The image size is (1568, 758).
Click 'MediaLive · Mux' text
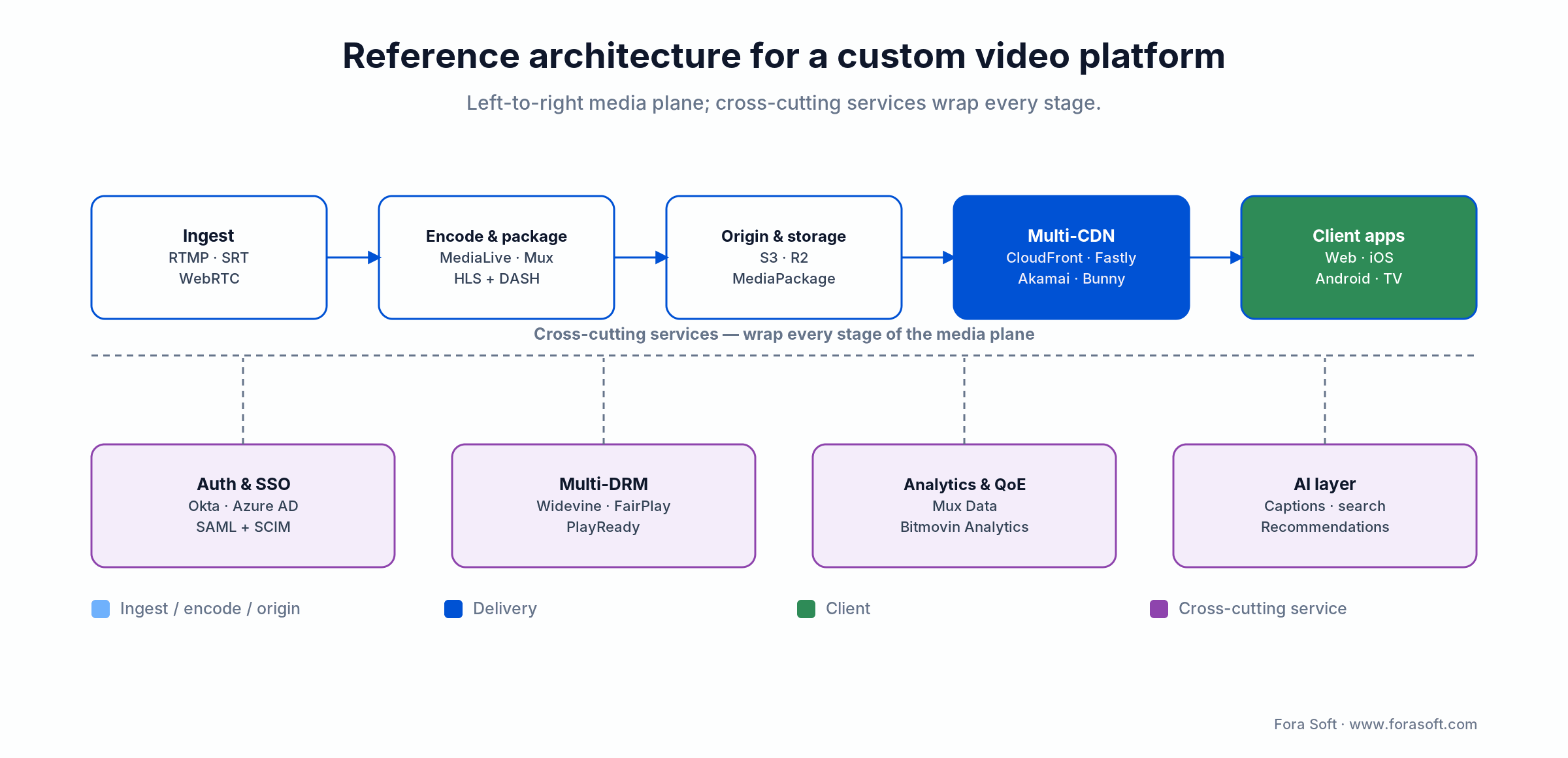[x=497, y=257]
